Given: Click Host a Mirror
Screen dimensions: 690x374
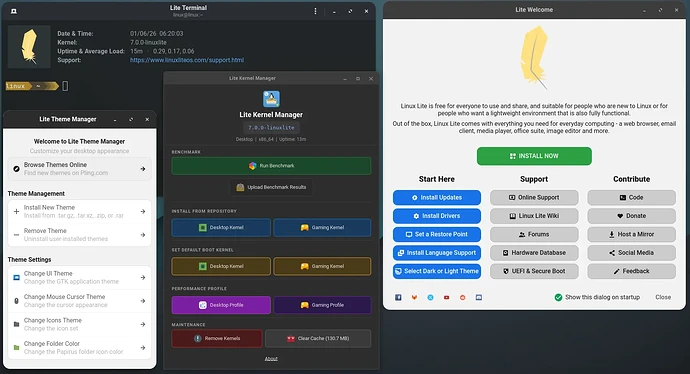Looking at the screenshot, I should click(631, 235).
